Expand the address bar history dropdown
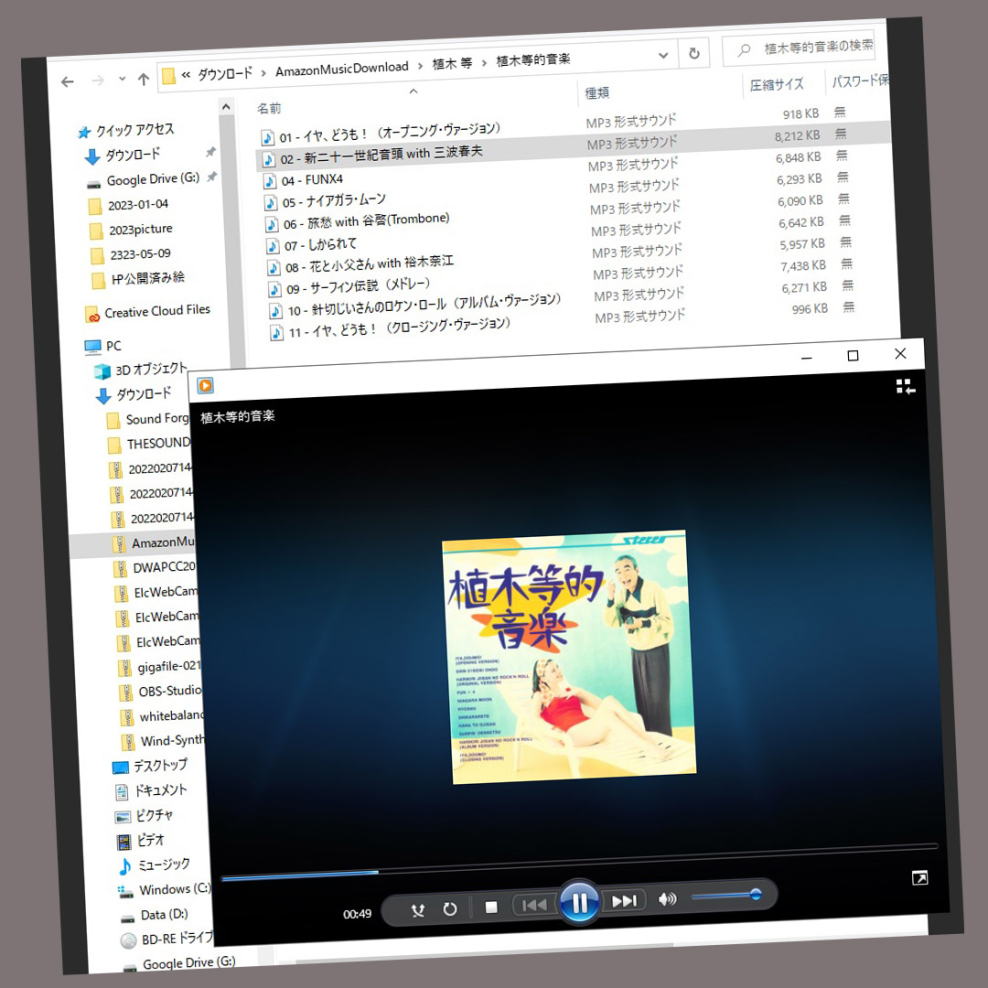This screenshot has height=988, width=988. [x=663, y=55]
